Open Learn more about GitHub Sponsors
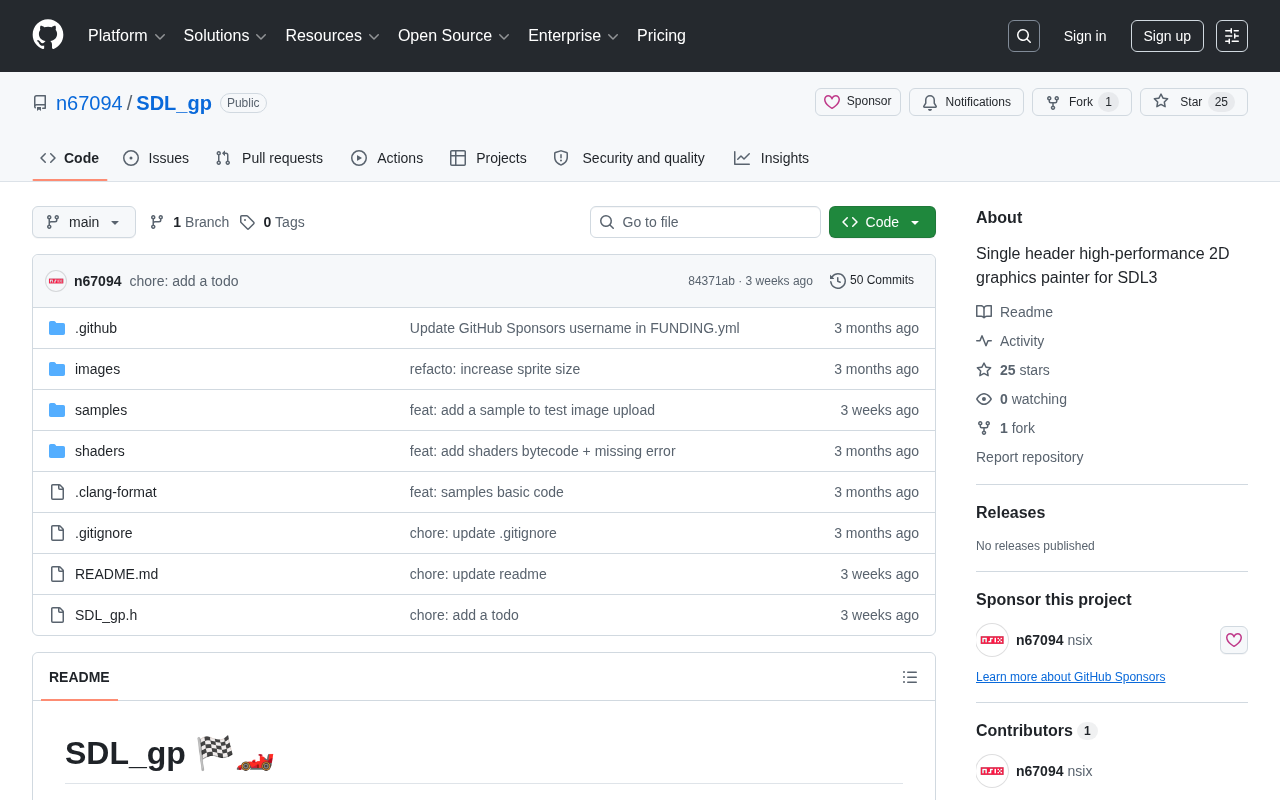Image resolution: width=1280 pixels, height=800 pixels. [1070, 677]
